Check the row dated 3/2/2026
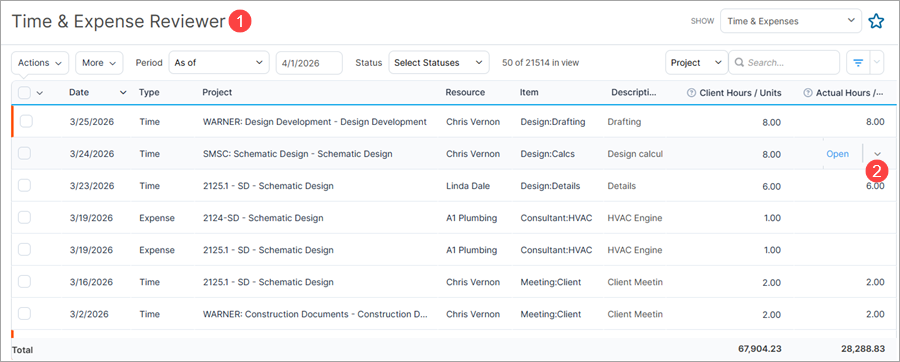The width and height of the screenshot is (900, 362). click(25, 314)
